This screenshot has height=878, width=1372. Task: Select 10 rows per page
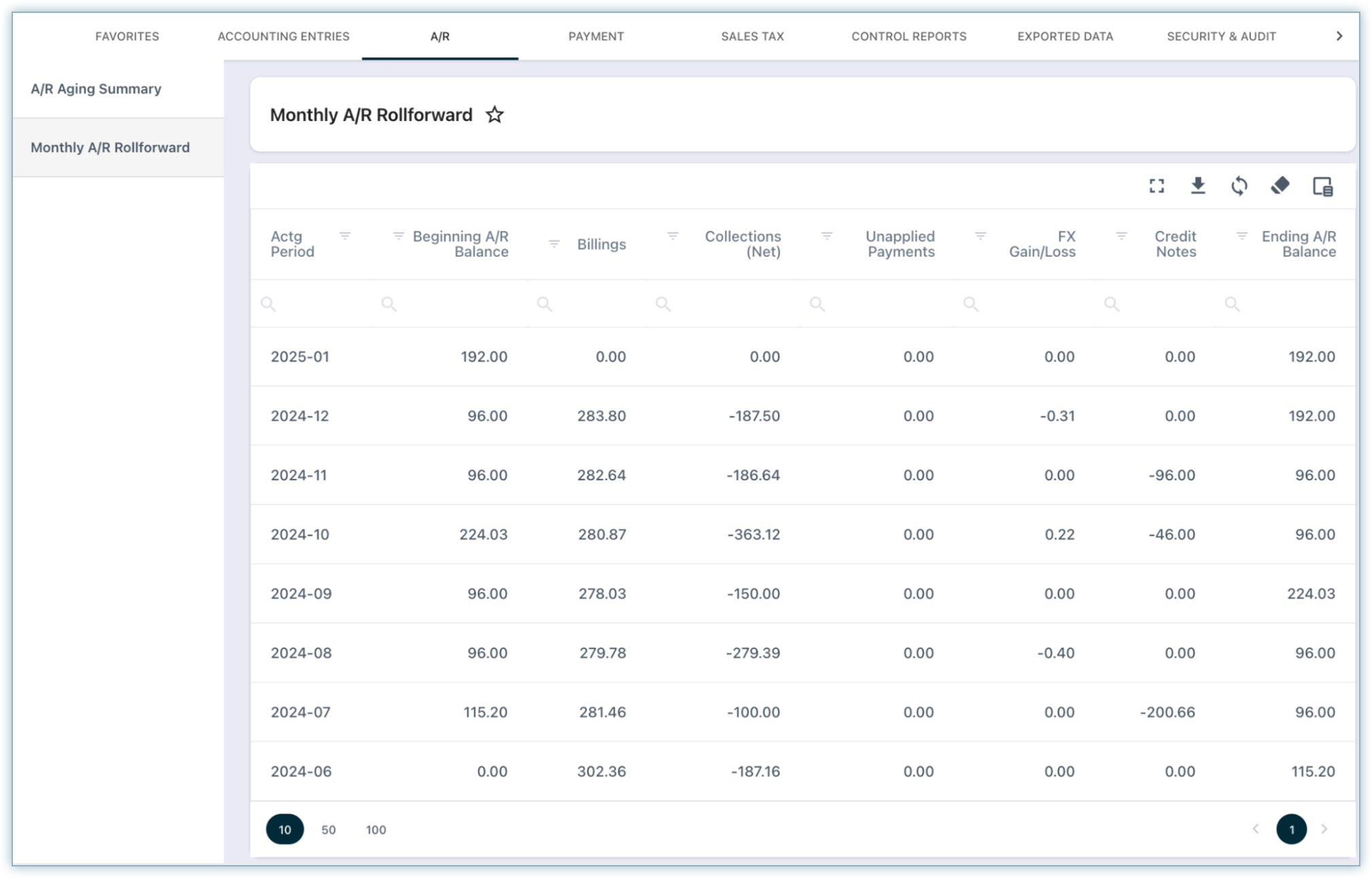[x=285, y=829]
